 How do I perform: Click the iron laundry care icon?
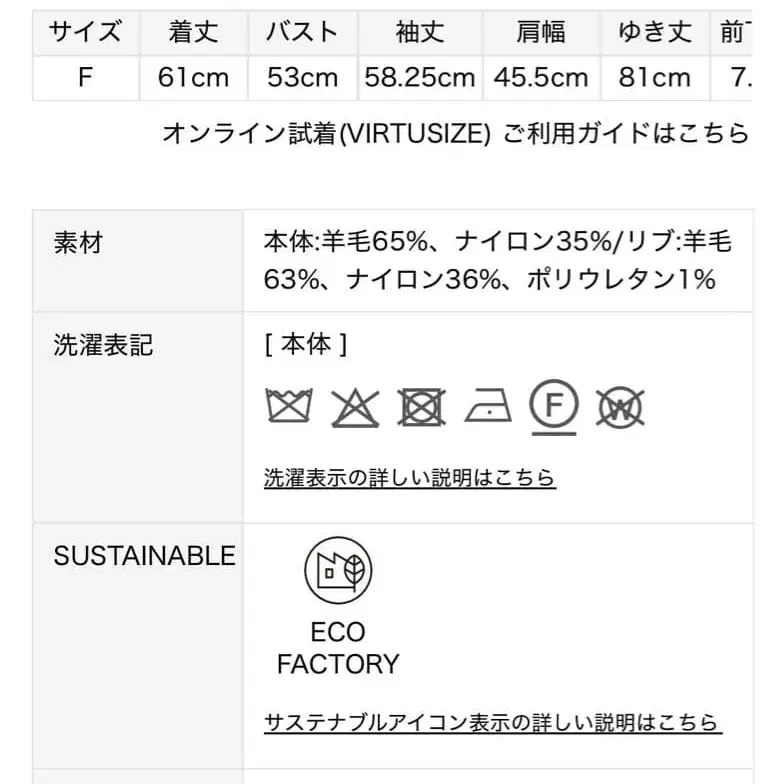[x=488, y=406]
